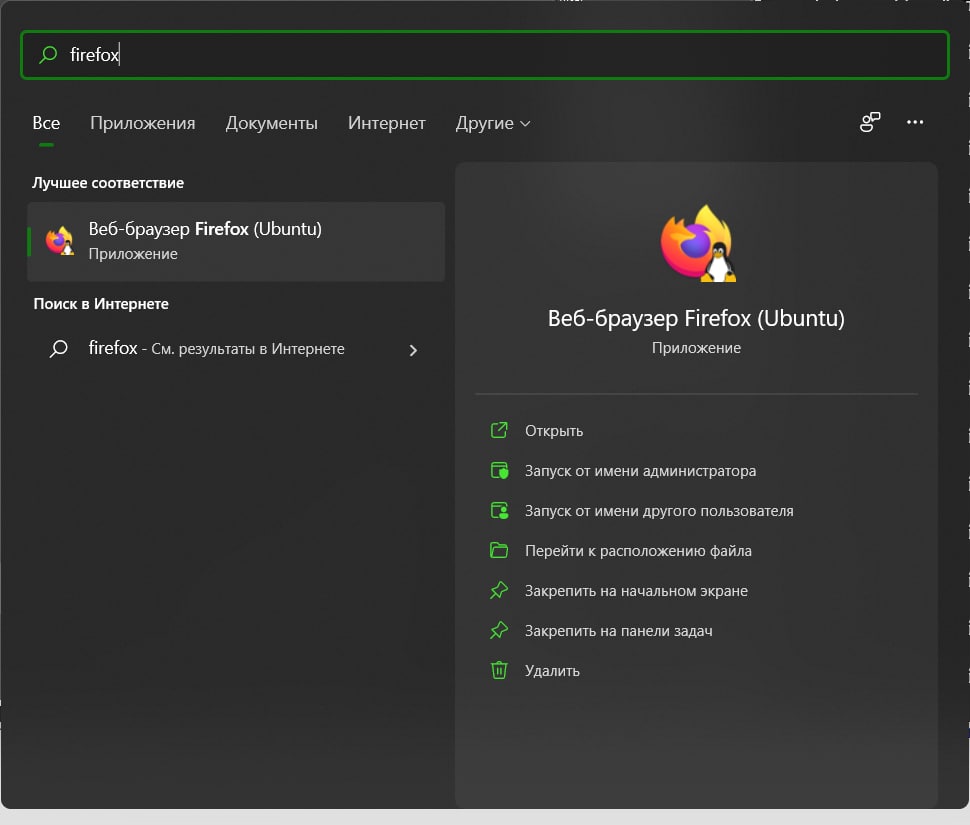Image resolution: width=970 pixels, height=825 pixels.
Task: Switch to the Приложения tab
Action: [143, 123]
